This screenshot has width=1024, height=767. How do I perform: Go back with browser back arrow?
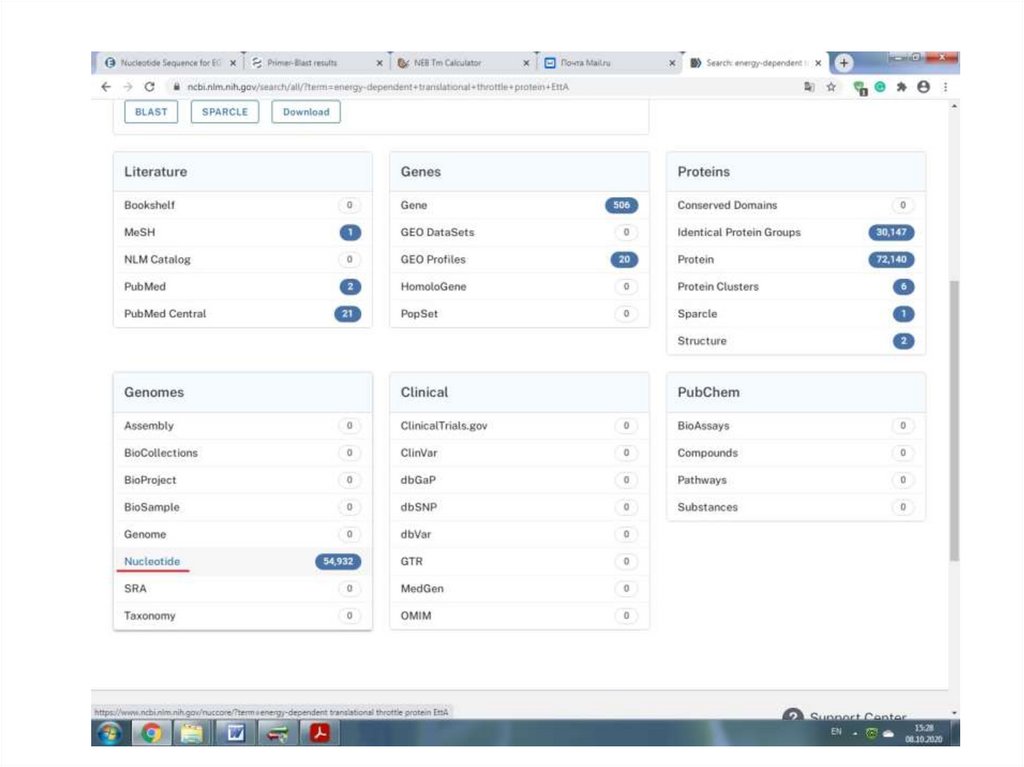tap(106, 87)
